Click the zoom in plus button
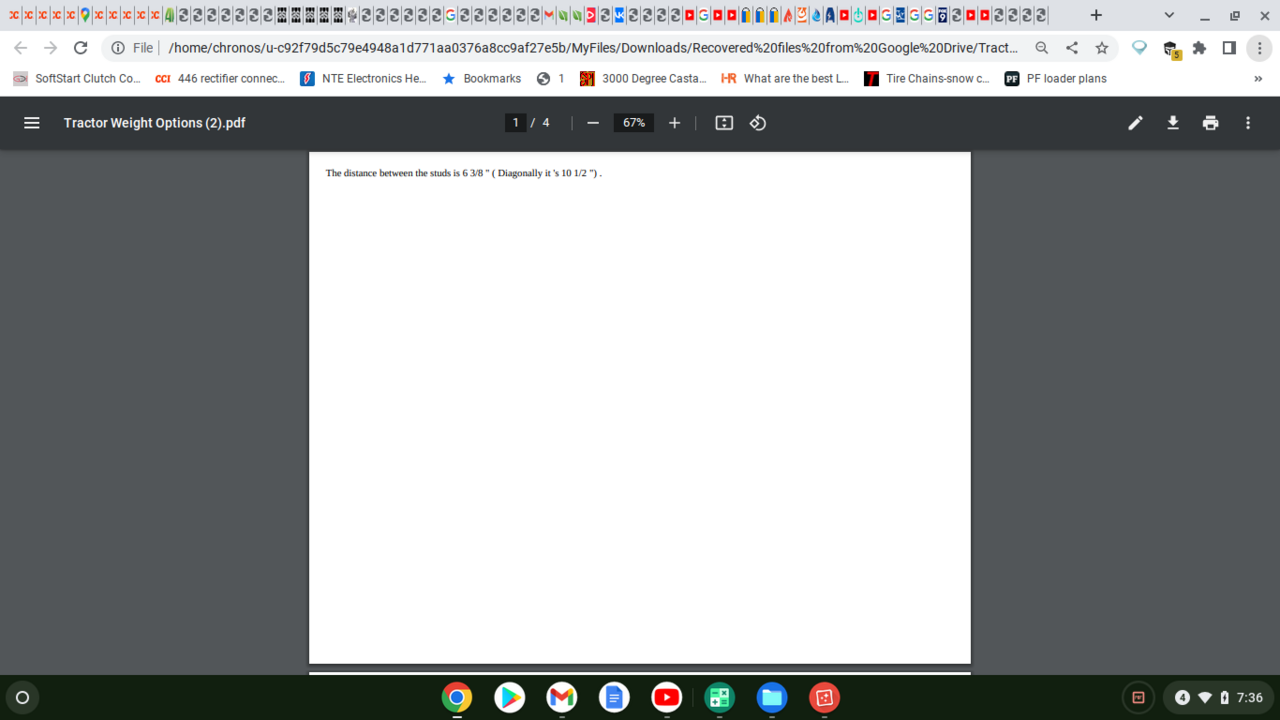The width and height of the screenshot is (1280, 720). (x=674, y=123)
